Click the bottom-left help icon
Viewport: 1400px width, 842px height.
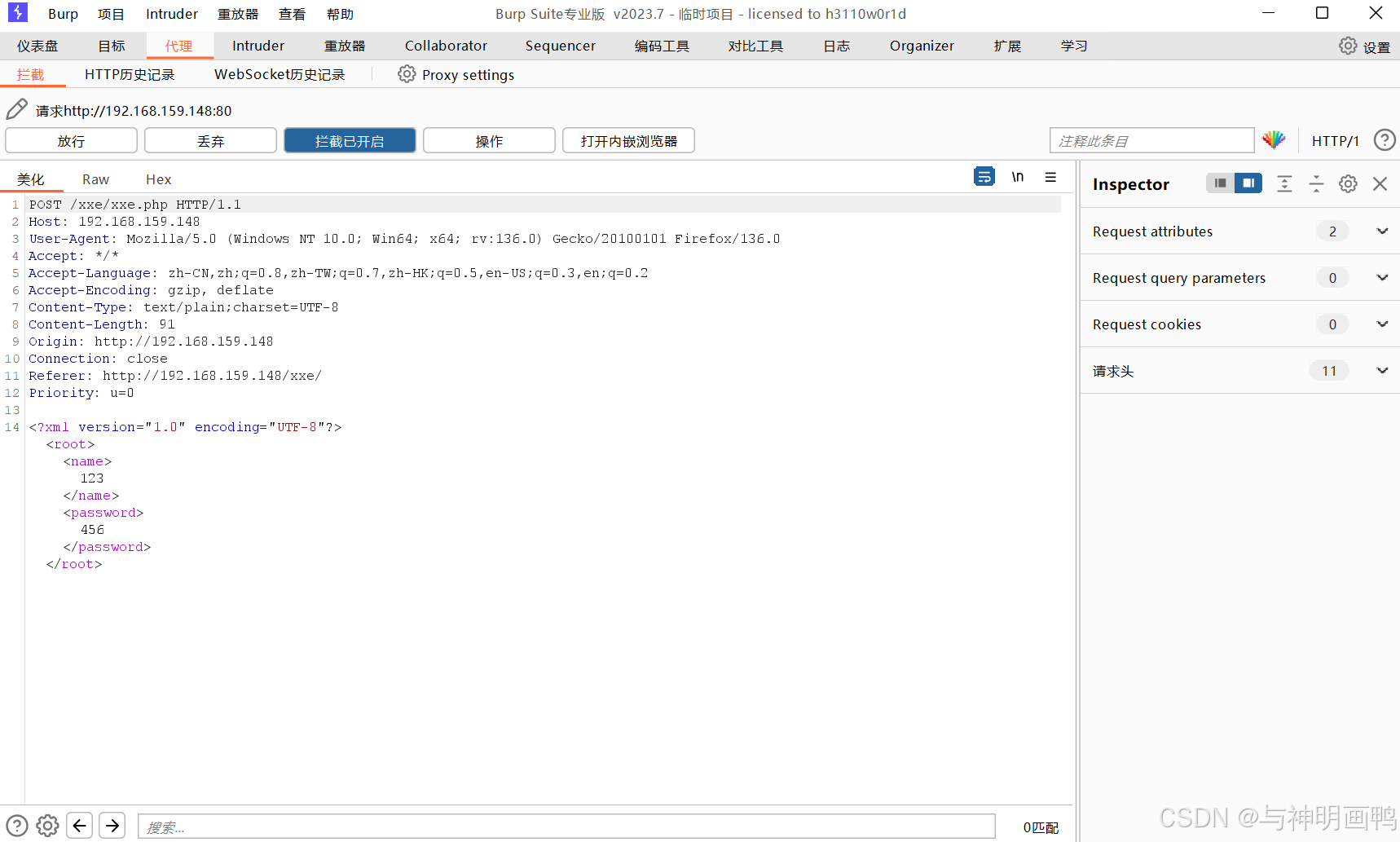(17, 826)
